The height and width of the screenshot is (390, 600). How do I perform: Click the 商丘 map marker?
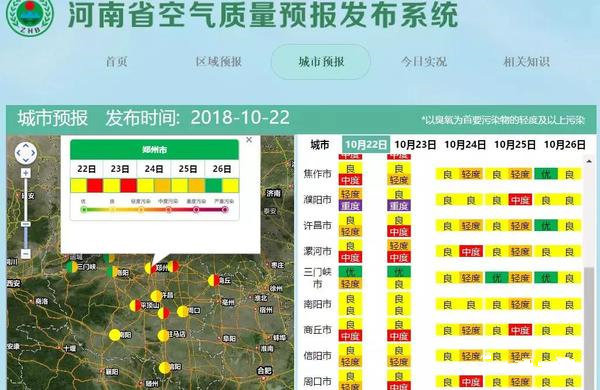[214, 280]
